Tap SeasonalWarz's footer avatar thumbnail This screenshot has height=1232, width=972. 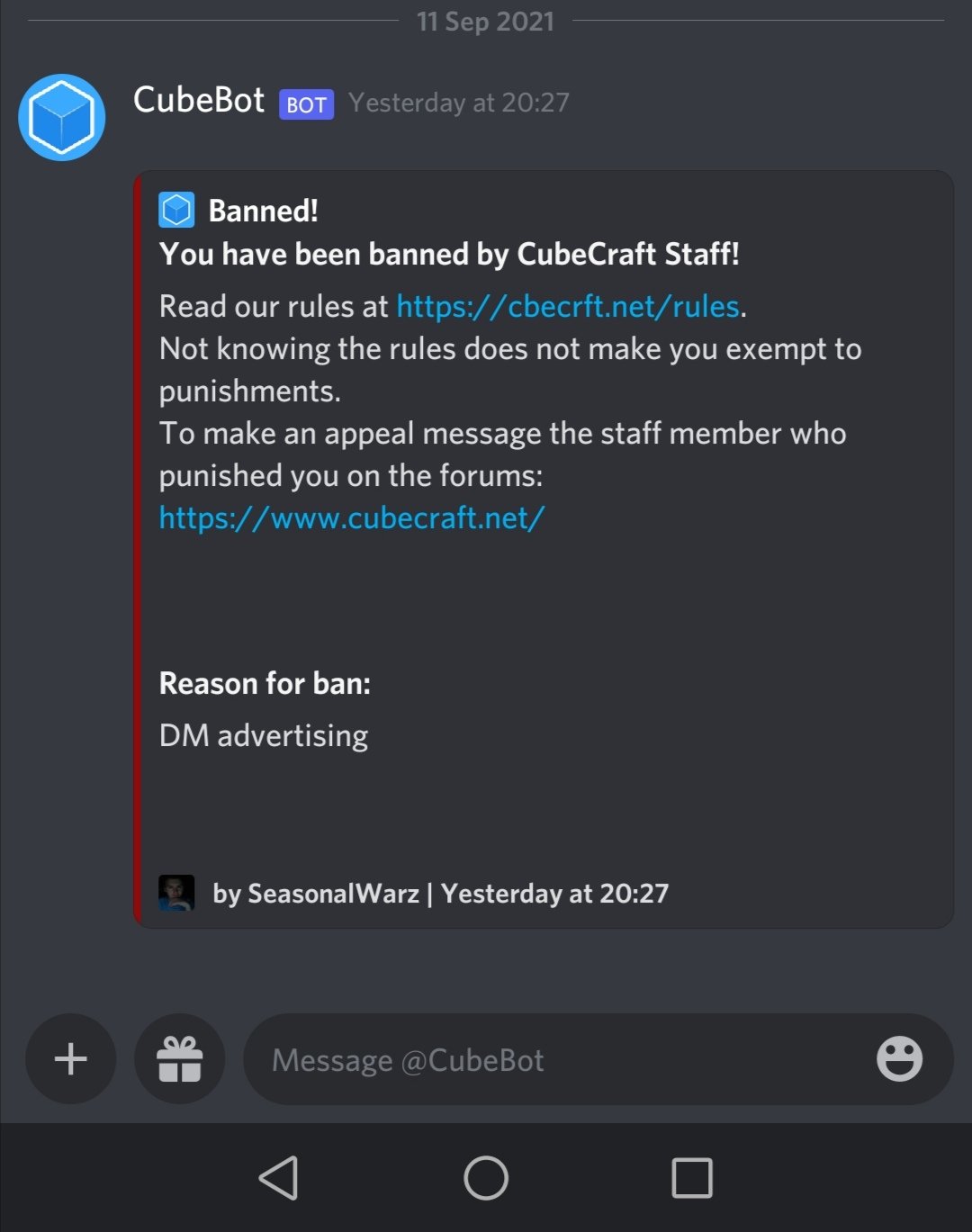pyautogui.click(x=176, y=893)
